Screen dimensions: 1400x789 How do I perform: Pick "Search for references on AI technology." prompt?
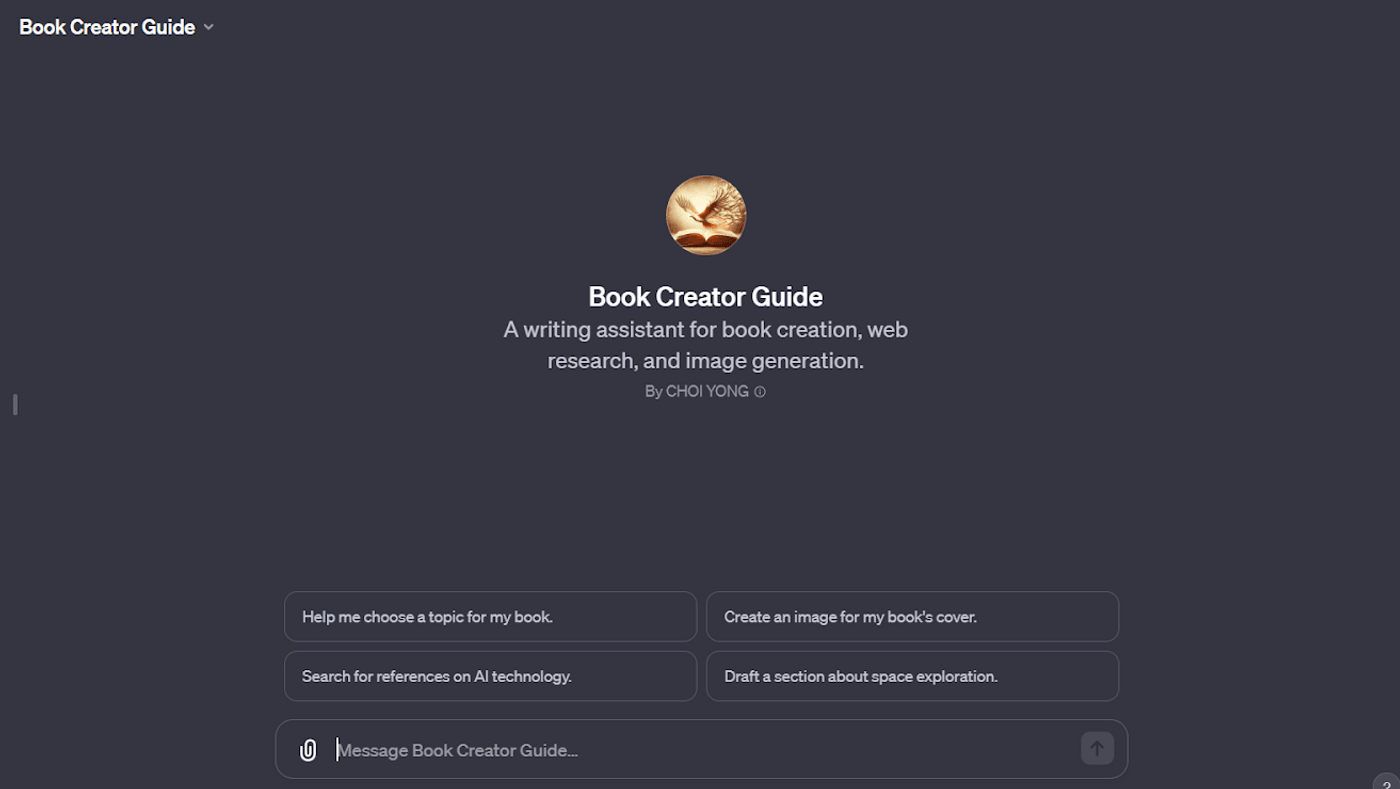[x=490, y=676]
